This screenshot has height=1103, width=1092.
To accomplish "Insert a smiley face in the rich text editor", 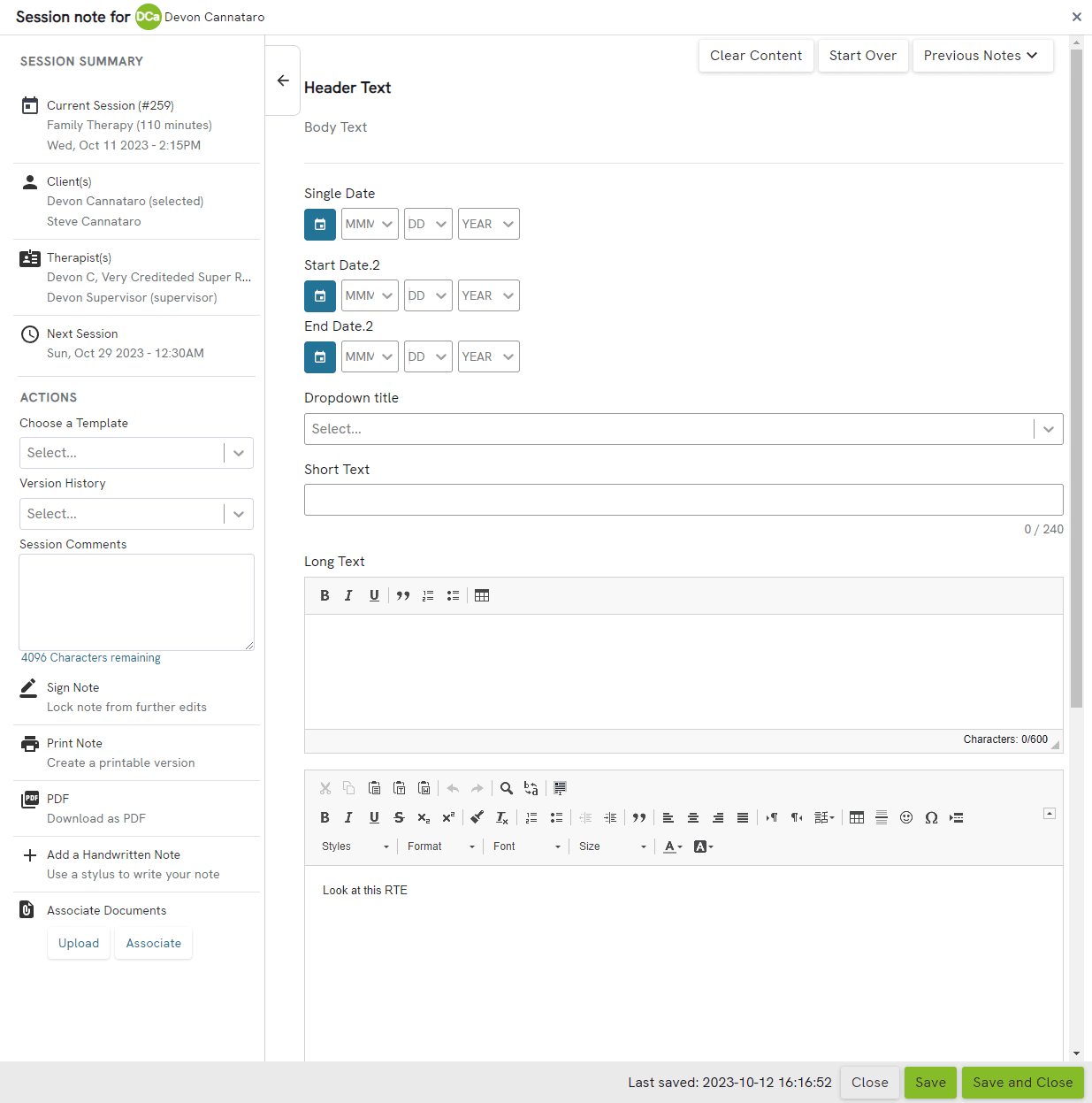I will pyautogui.click(x=906, y=817).
